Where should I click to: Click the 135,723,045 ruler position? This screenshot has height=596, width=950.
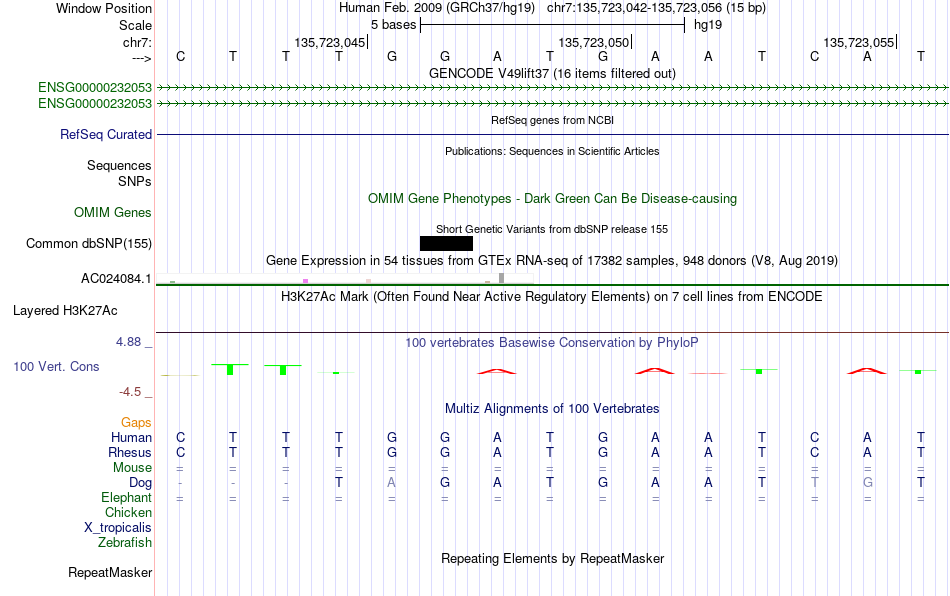(330, 42)
